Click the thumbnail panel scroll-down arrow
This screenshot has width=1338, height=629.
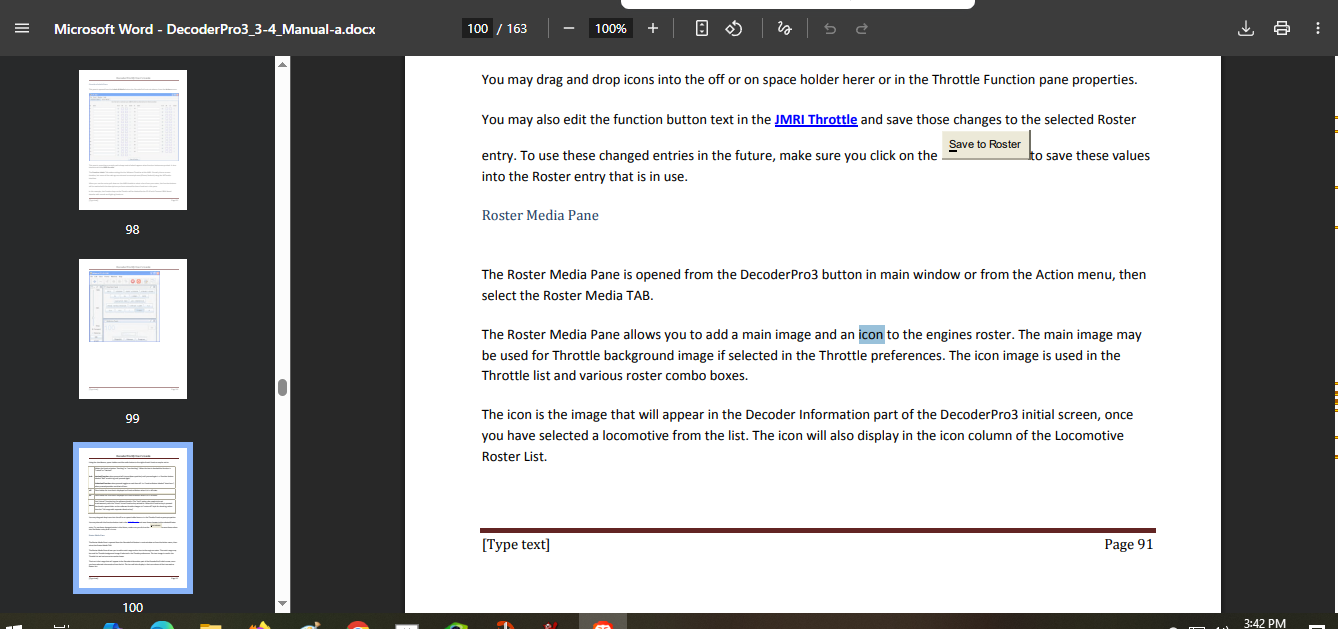[282, 603]
